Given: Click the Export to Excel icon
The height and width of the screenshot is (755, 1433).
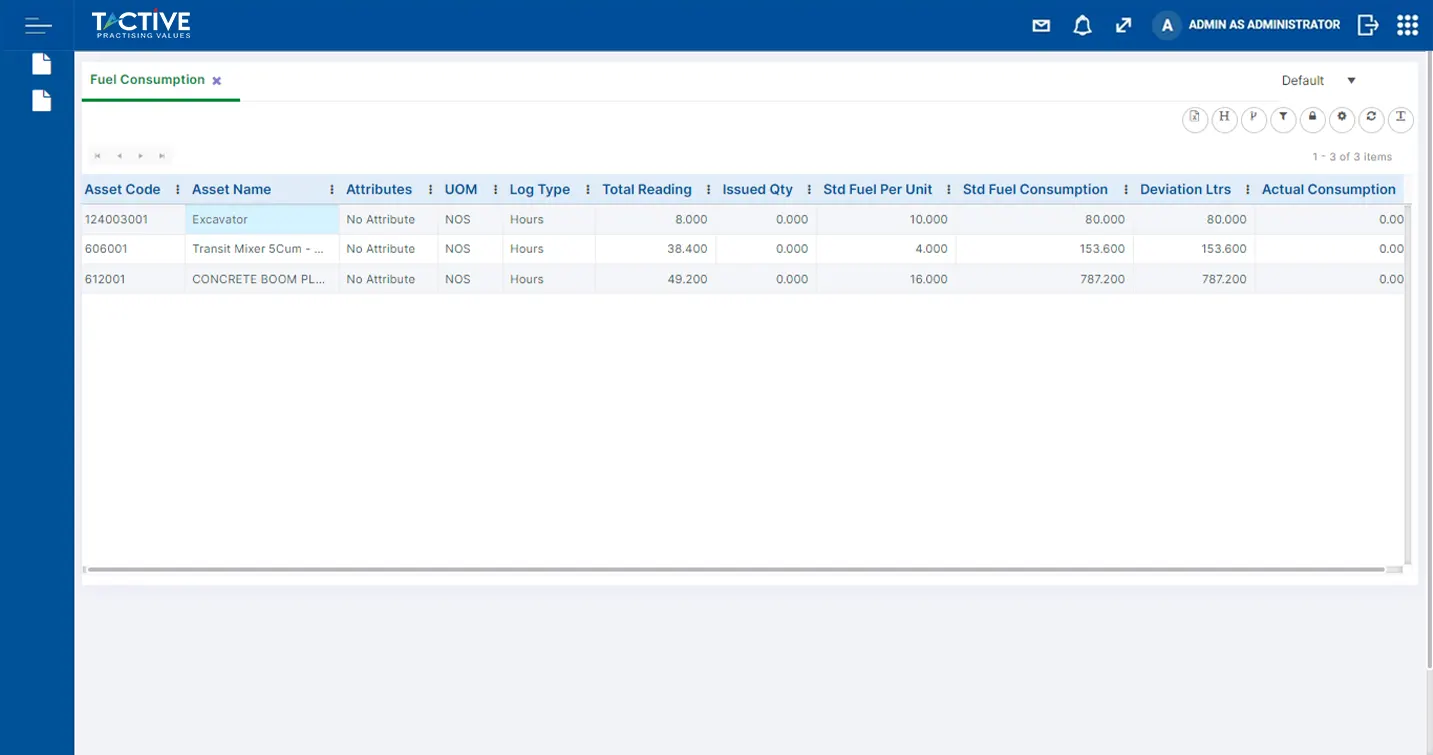Looking at the screenshot, I should click(1194, 118).
